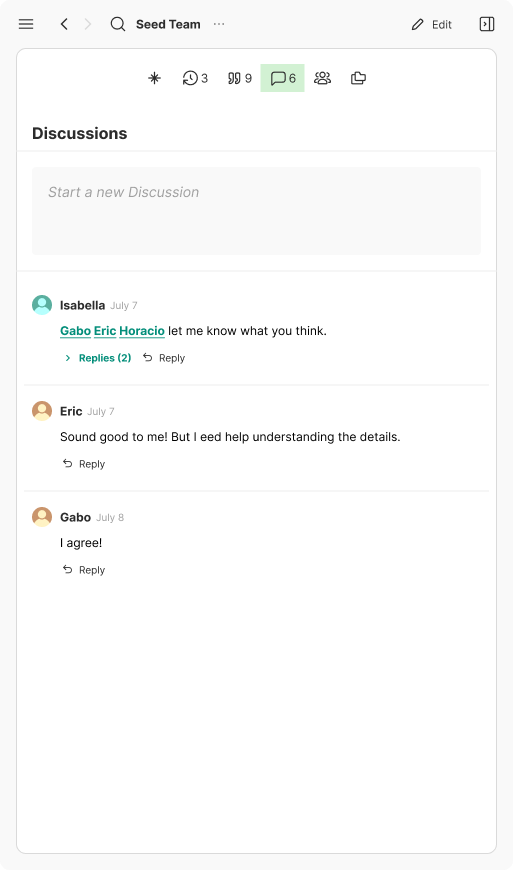Screen dimensions: 513x870
Task: Click Start a new Discussion field
Action: [x=256, y=211]
